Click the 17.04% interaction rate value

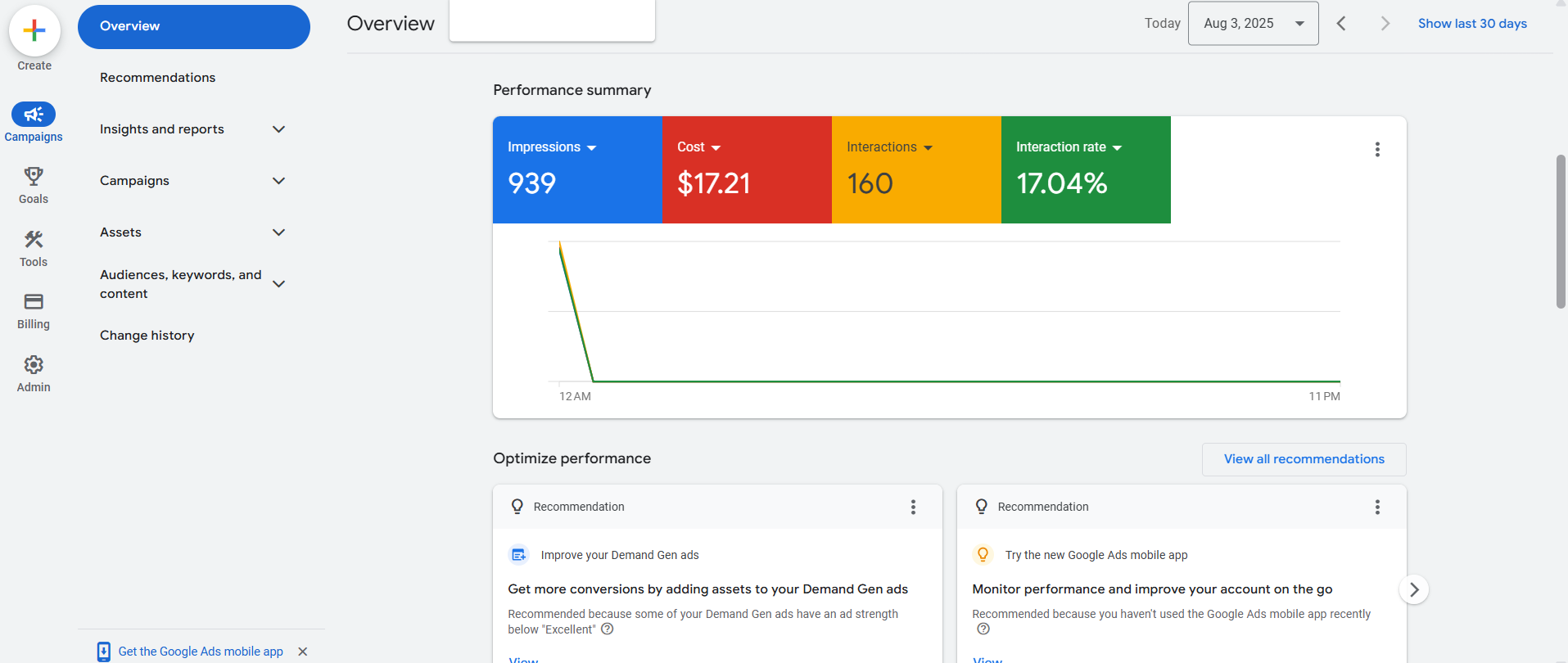tap(1062, 183)
